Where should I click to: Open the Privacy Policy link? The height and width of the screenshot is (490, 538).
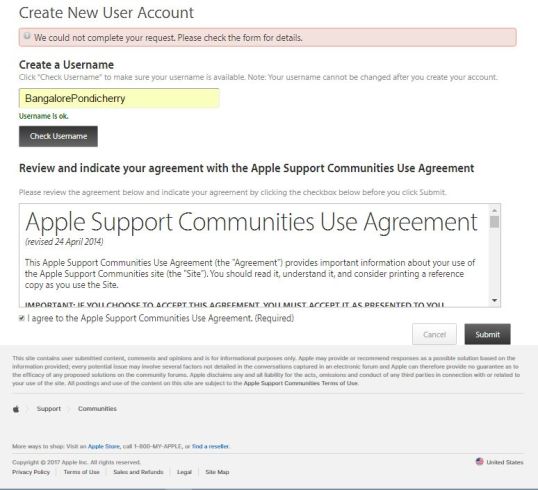[x=31, y=472]
